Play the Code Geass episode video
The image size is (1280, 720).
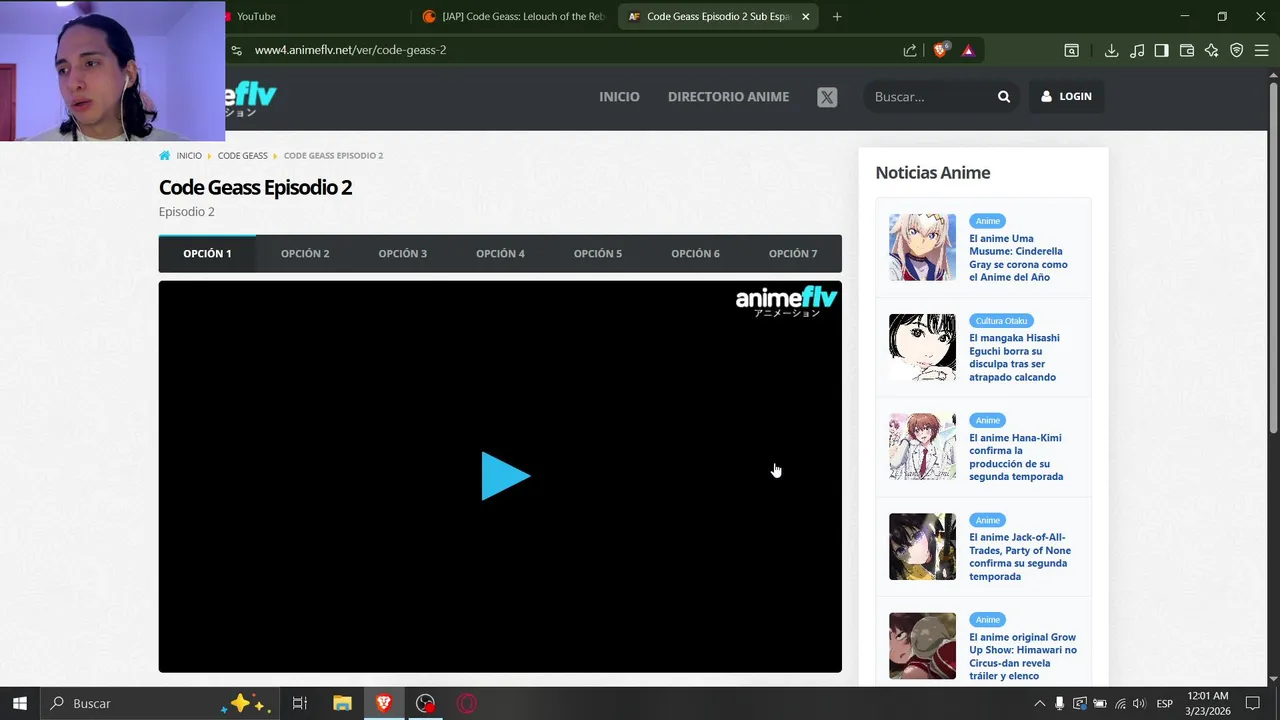click(x=505, y=476)
